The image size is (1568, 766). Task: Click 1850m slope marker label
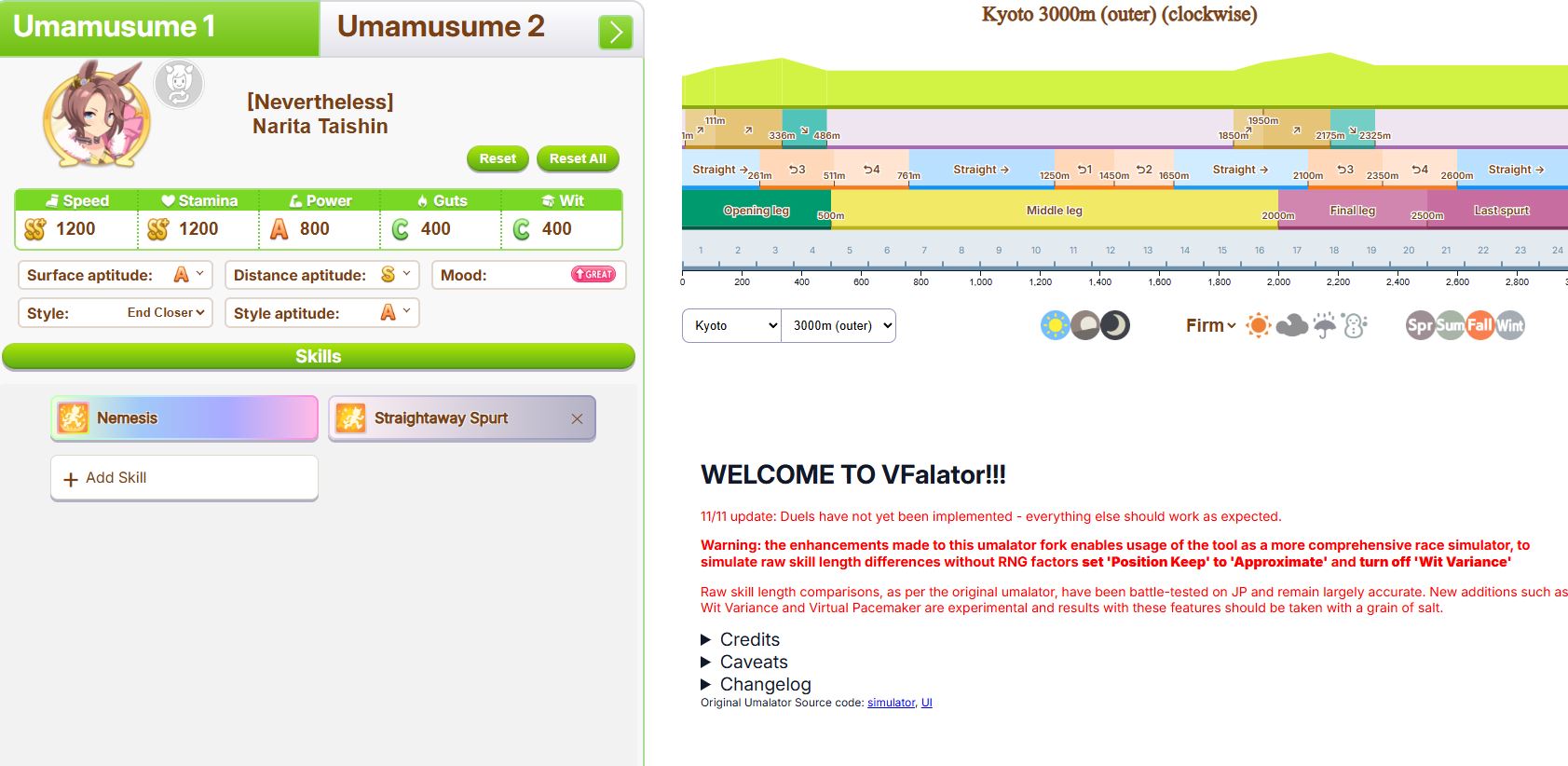tap(1234, 136)
